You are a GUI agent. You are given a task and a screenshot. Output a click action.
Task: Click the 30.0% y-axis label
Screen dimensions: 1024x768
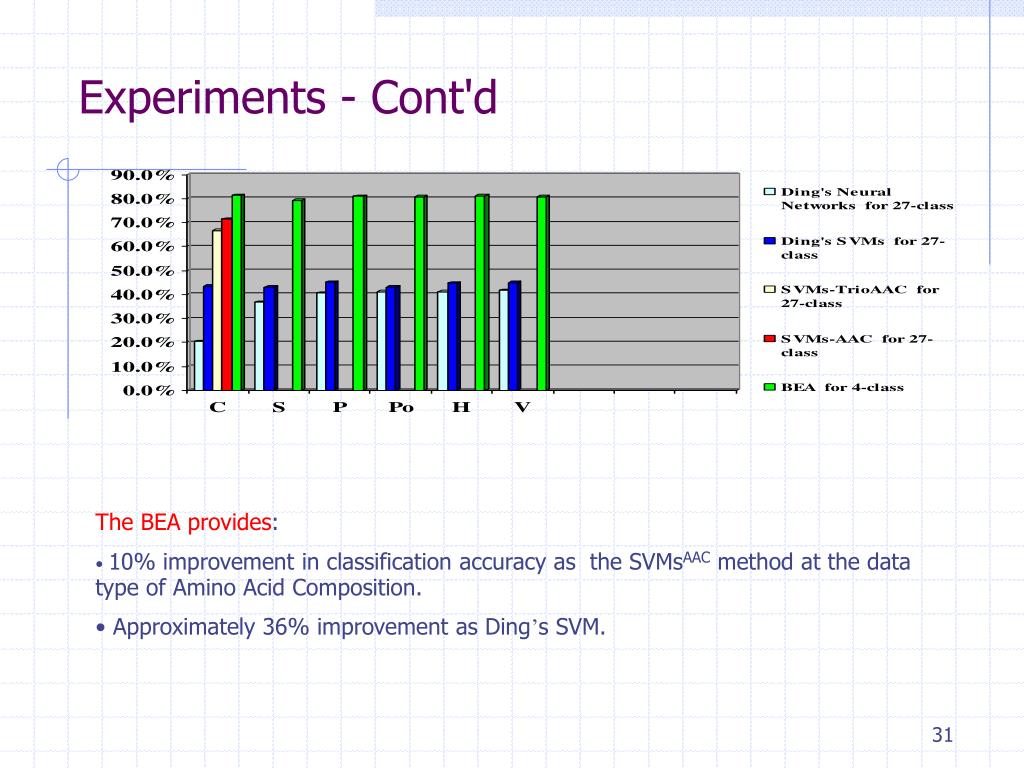[x=142, y=318]
